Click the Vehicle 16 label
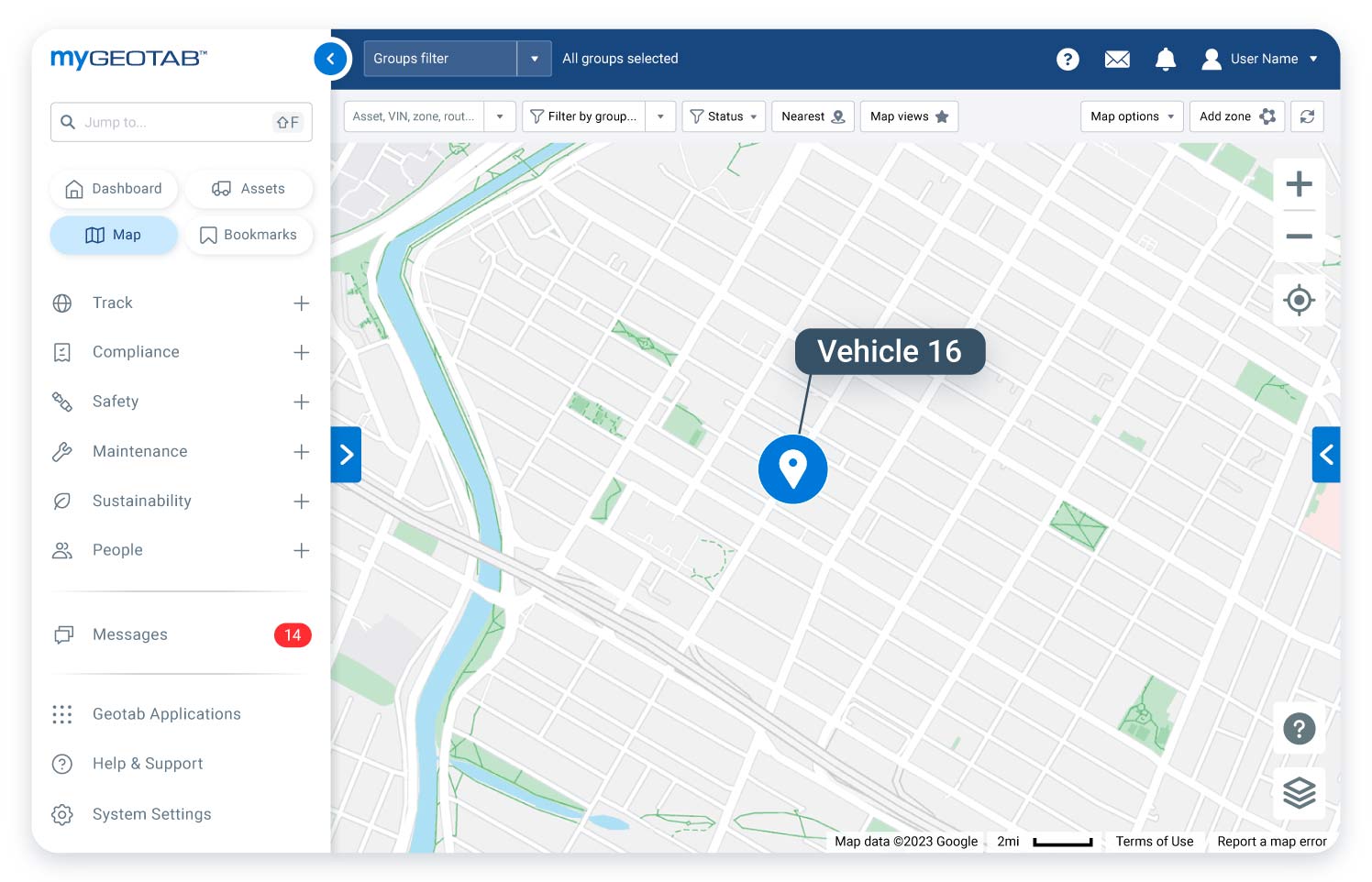This screenshot has height=882, width=1372. click(x=890, y=351)
